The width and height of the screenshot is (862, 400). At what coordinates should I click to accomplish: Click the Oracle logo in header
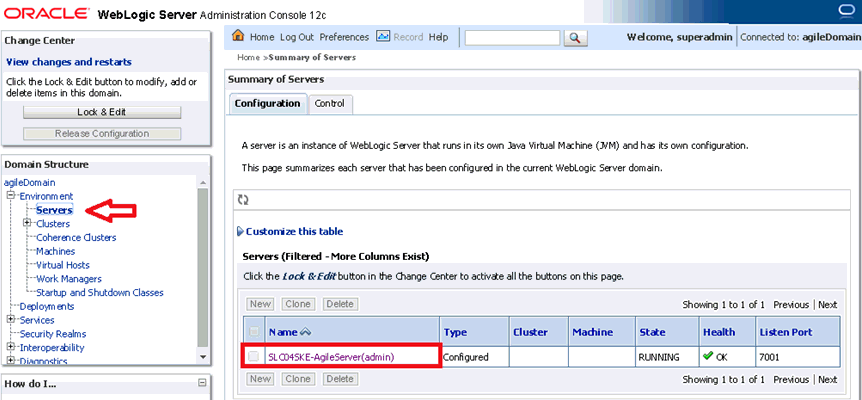tap(47, 13)
